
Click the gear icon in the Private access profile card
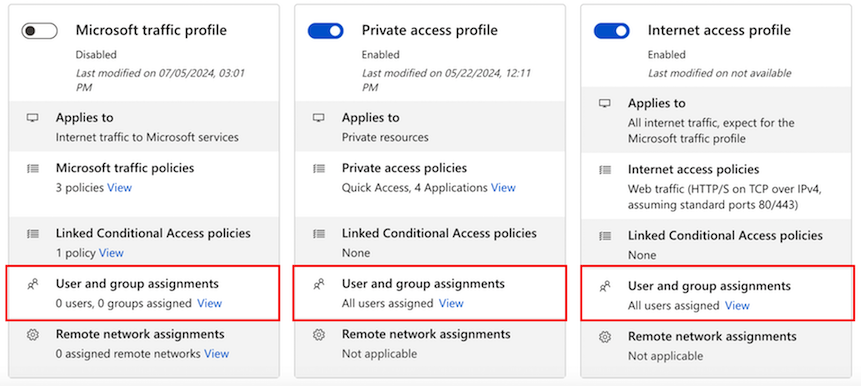pos(318,334)
